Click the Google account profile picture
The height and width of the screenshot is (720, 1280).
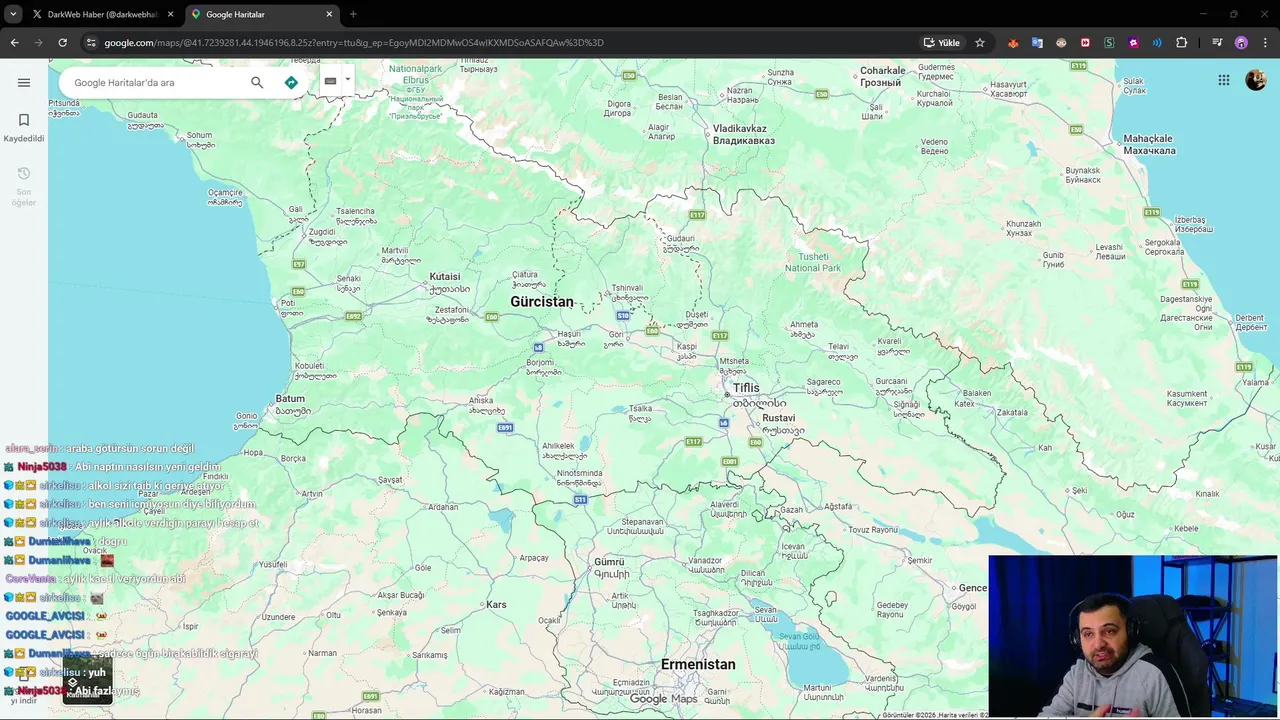[1256, 80]
